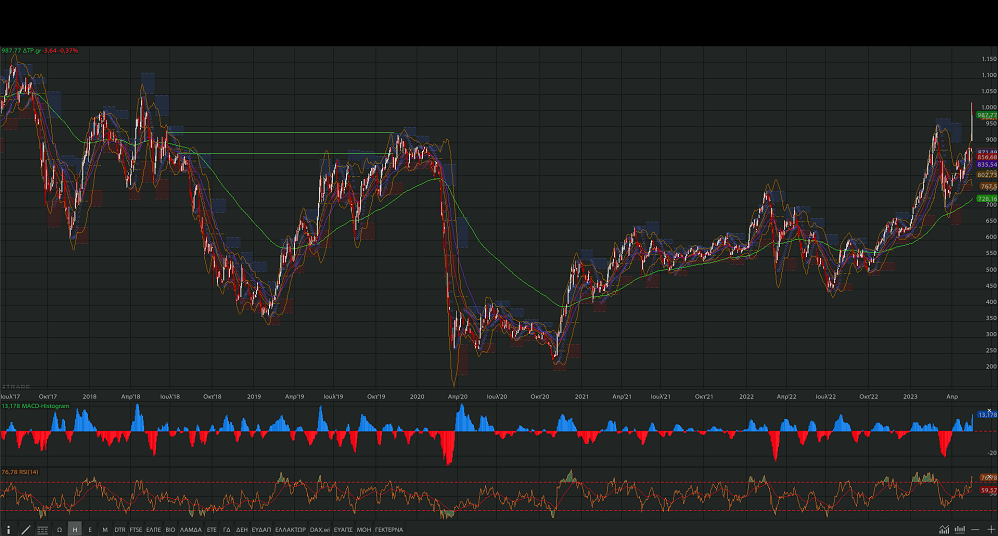Close the MACD-Histogram panel with X

[x=989, y=411]
